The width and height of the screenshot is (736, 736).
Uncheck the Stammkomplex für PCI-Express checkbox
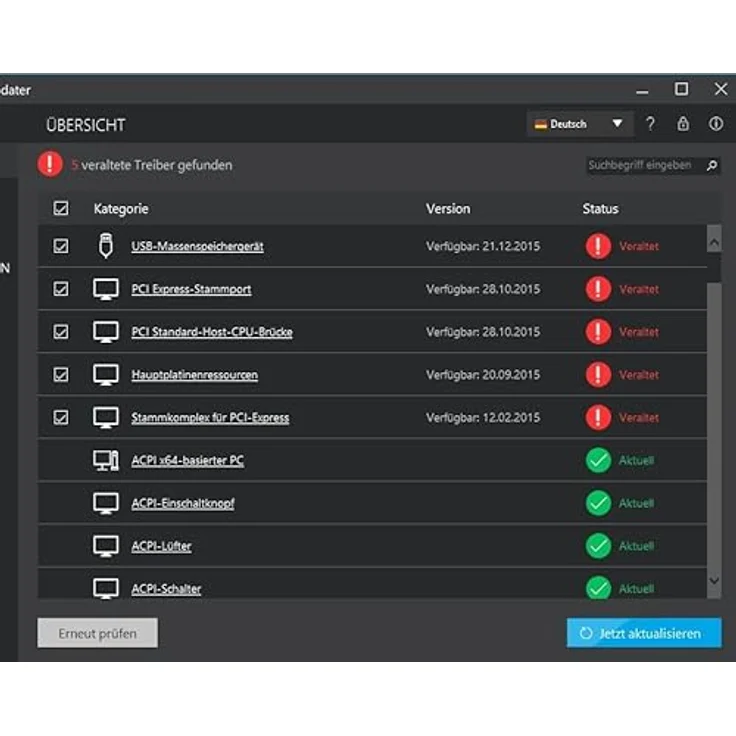61,417
